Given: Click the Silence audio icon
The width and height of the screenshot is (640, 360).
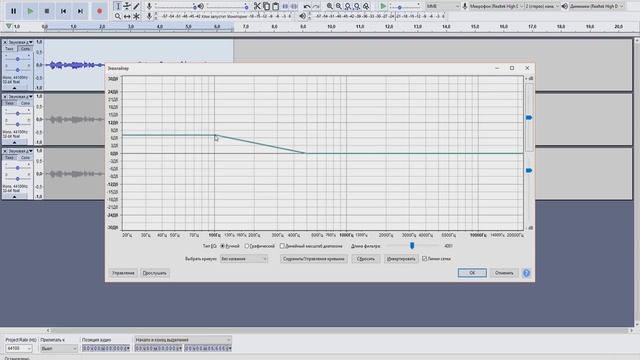Looking at the screenshot, I should point(294,6).
